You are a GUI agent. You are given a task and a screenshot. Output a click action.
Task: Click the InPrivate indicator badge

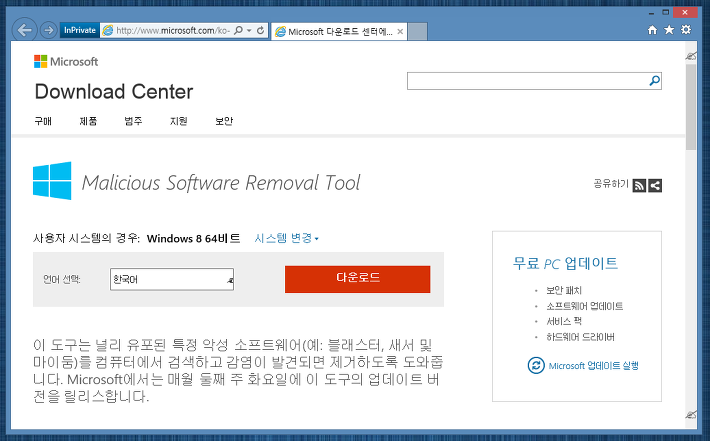[80, 30]
